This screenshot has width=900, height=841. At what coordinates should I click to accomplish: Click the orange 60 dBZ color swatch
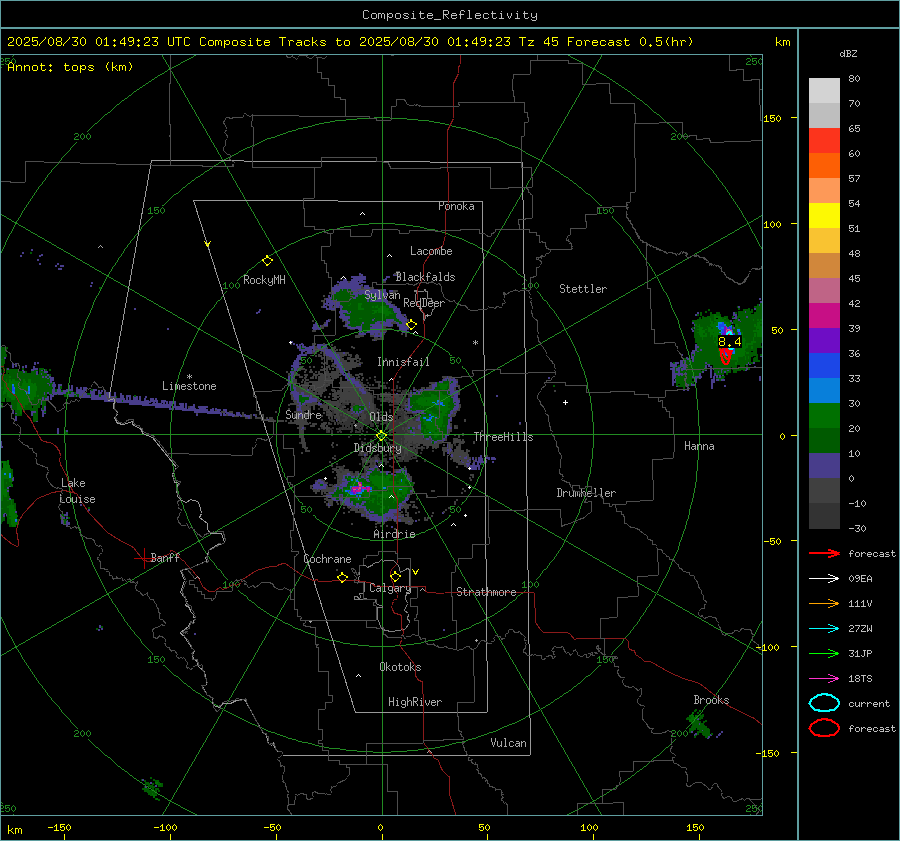(824, 165)
